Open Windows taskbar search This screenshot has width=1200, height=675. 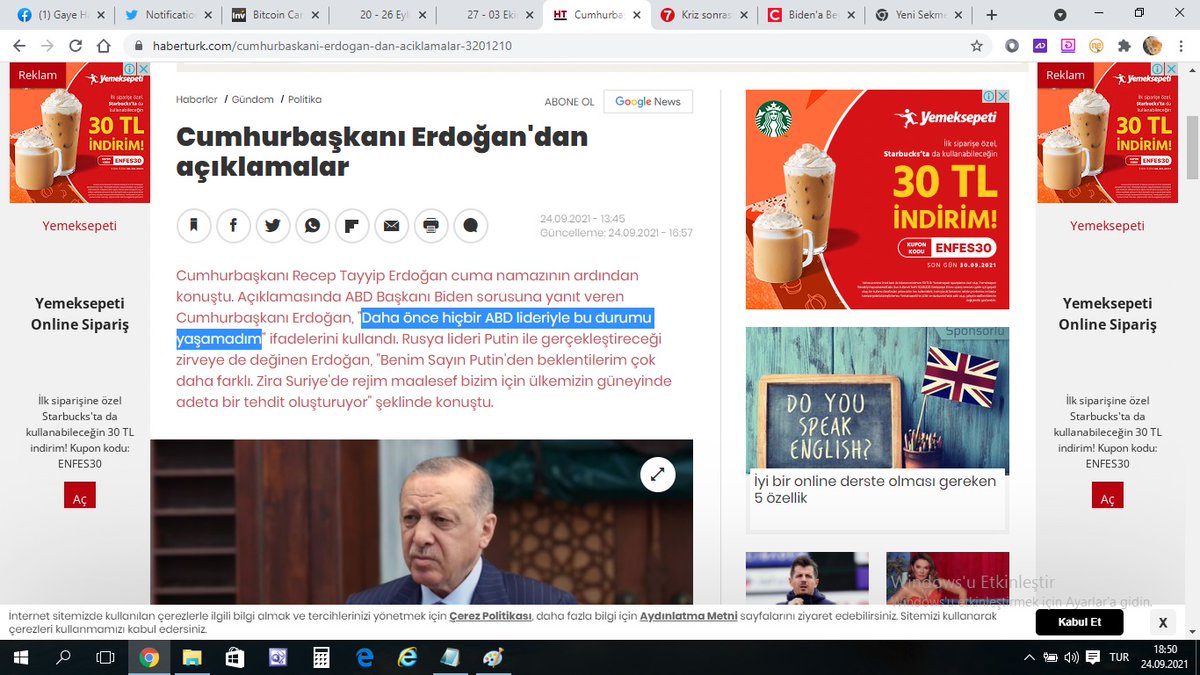click(63, 658)
